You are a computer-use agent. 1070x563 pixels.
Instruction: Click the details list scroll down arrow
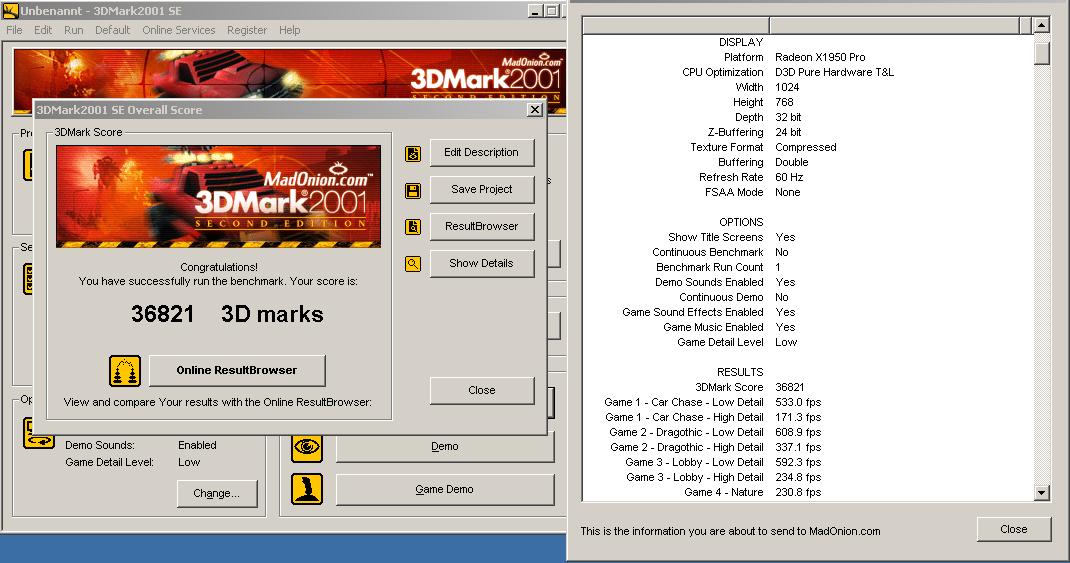point(1041,492)
